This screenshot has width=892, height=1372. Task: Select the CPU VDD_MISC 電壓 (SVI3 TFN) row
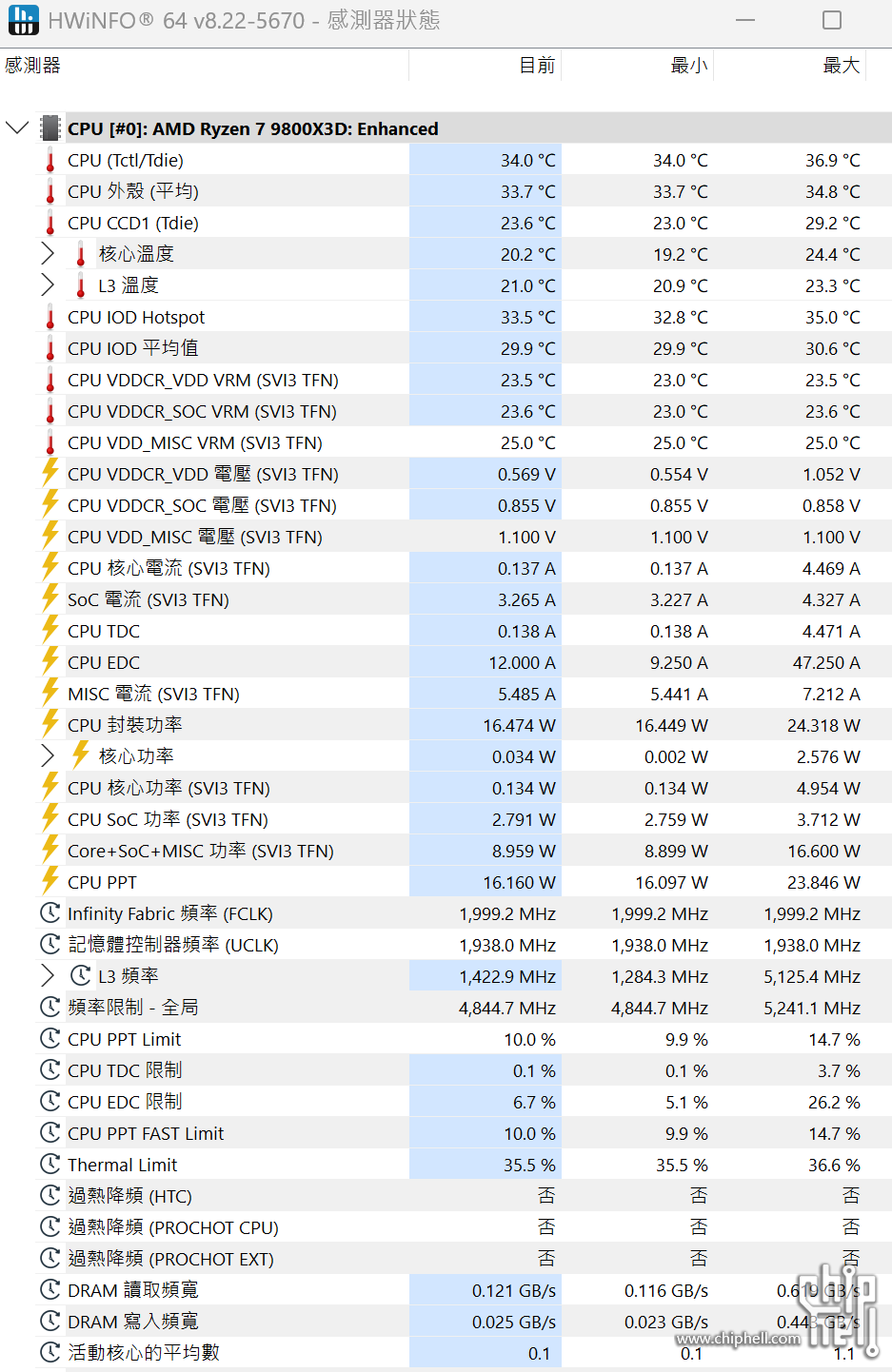point(464,537)
